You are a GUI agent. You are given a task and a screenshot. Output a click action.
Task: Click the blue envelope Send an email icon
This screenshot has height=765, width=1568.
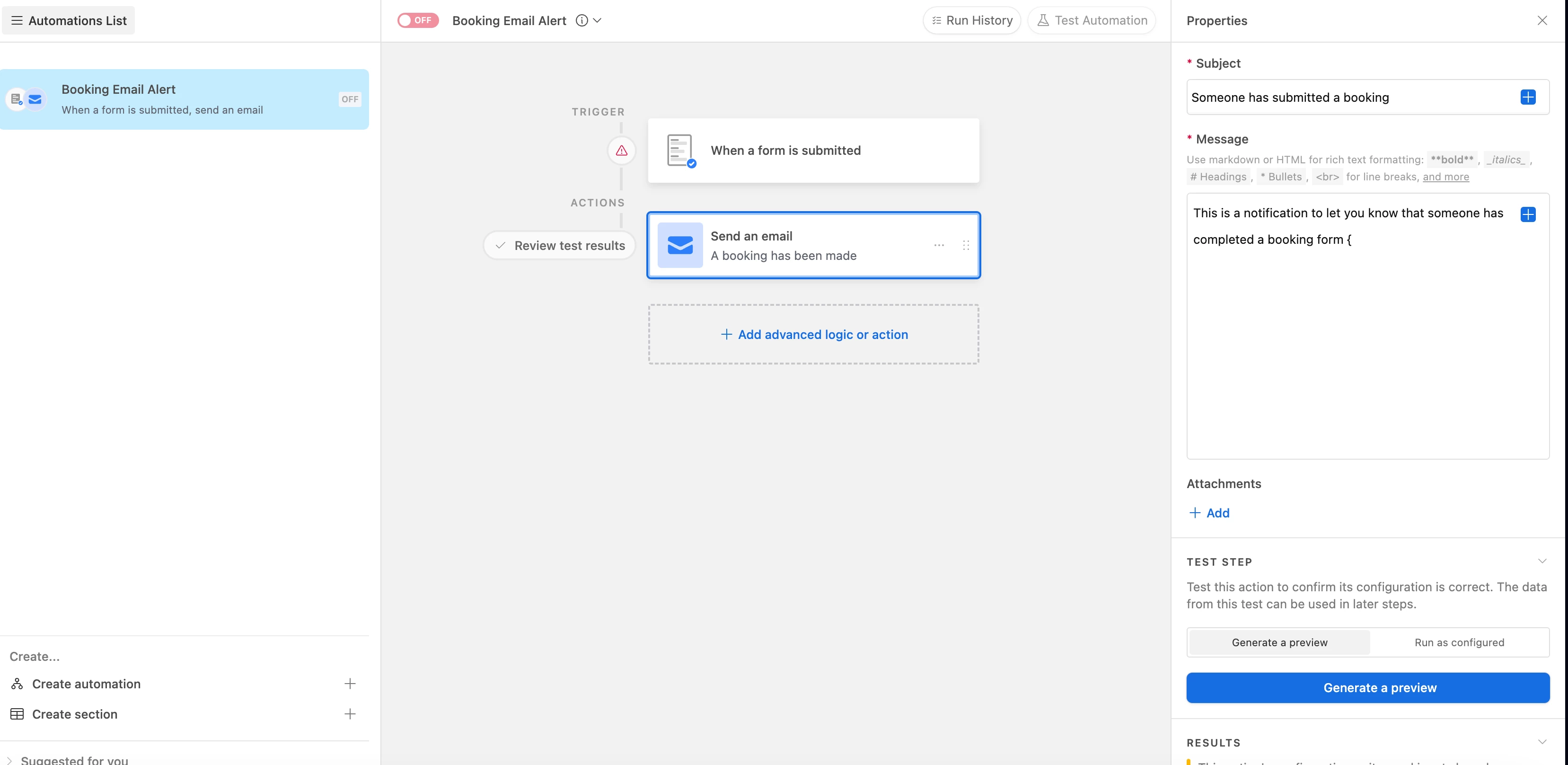click(680, 246)
